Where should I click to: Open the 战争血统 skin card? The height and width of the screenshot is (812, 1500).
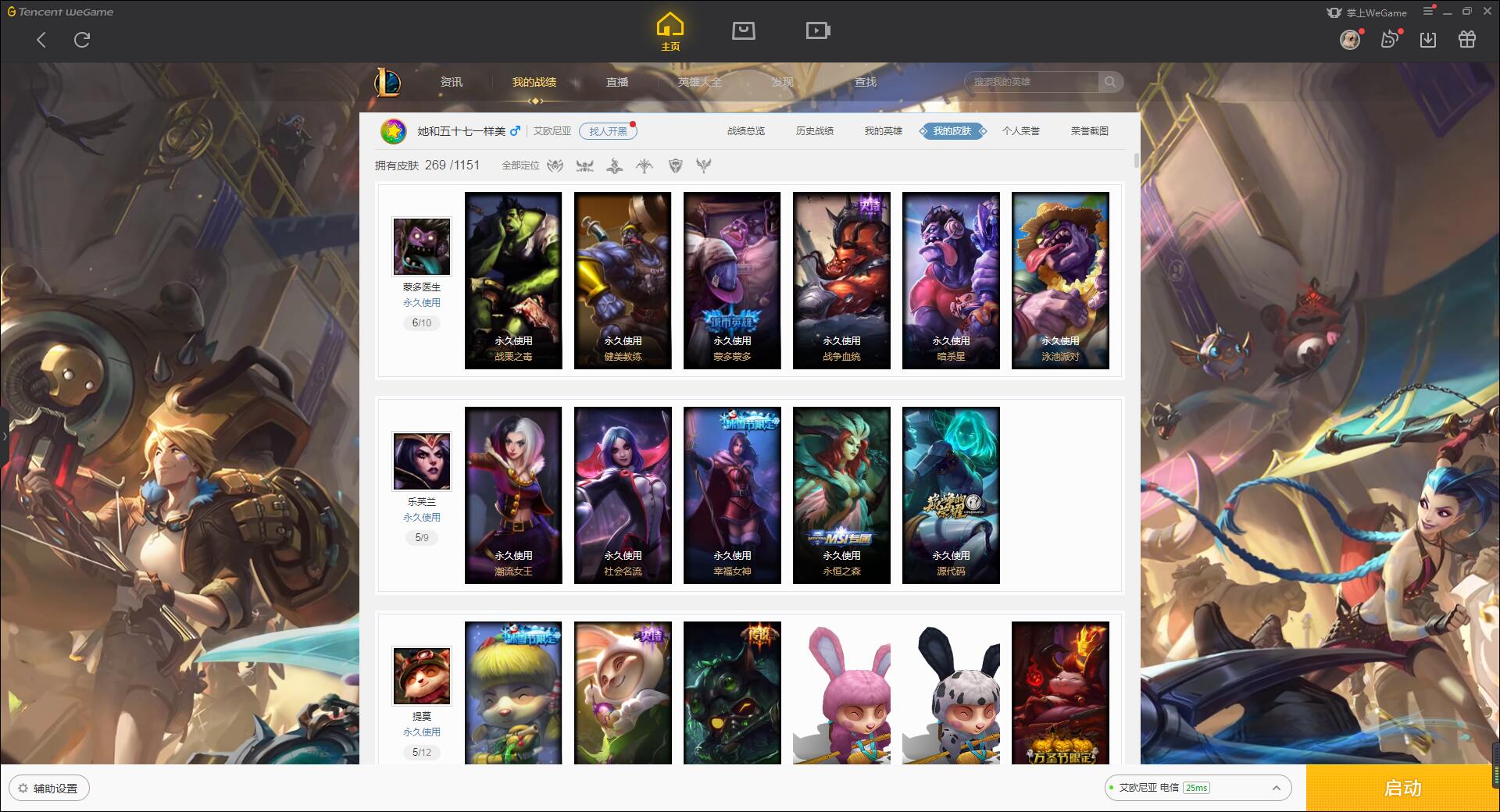coord(841,280)
